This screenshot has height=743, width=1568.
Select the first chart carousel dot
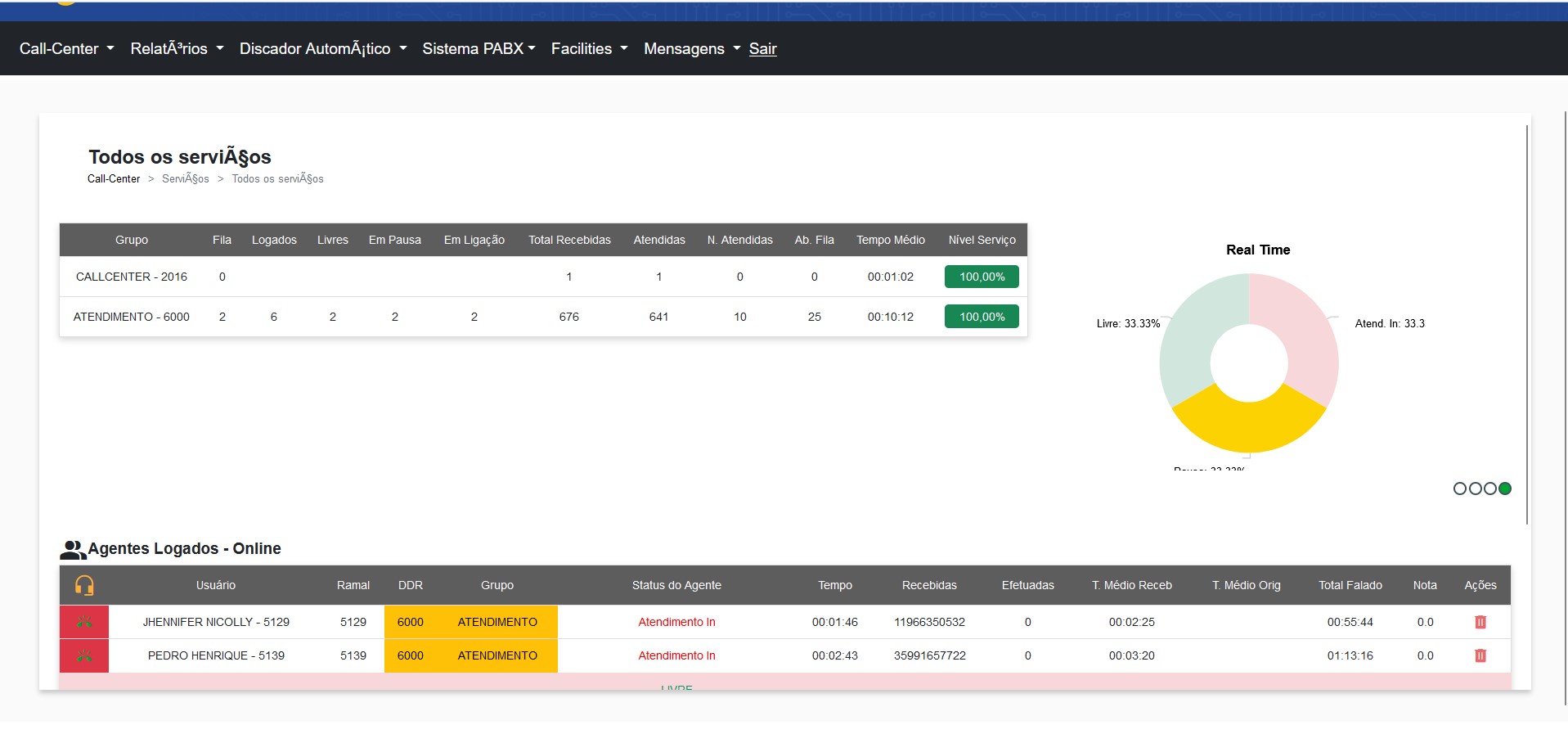pyautogui.click(x=1460, y=489)
